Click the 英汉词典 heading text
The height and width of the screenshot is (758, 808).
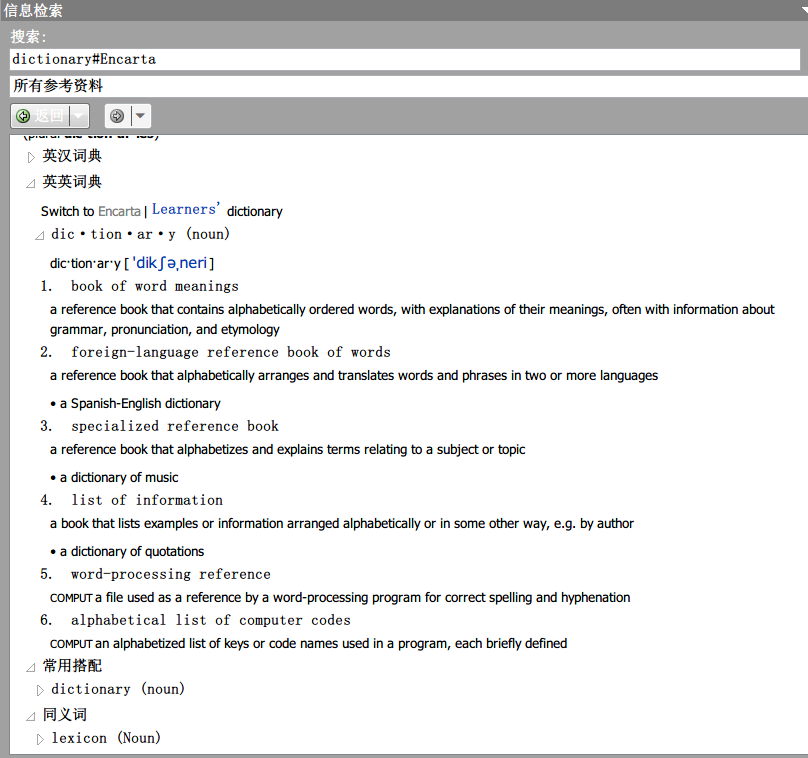click(72, 156)
